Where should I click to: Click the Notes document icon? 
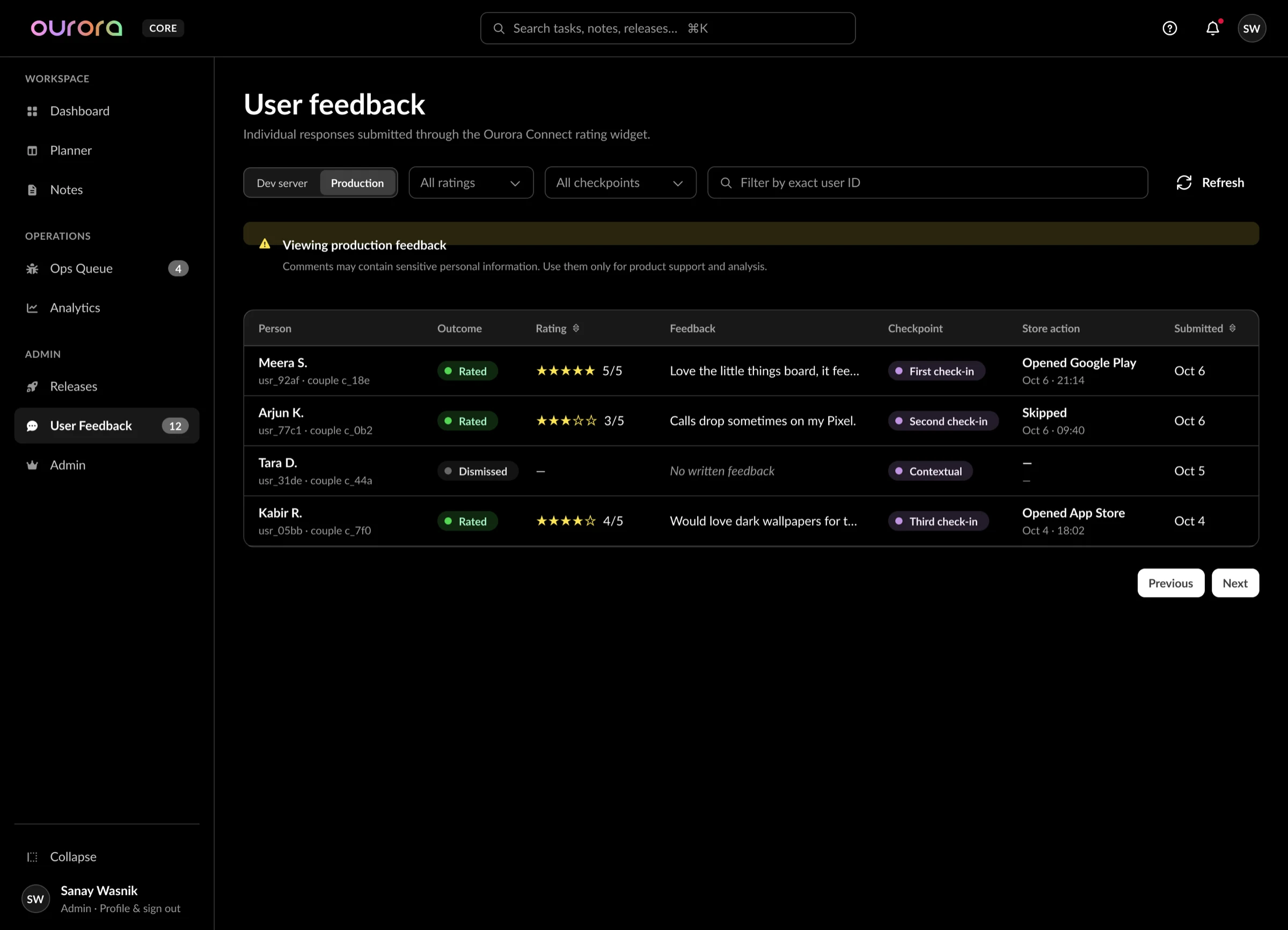point(32,189)
